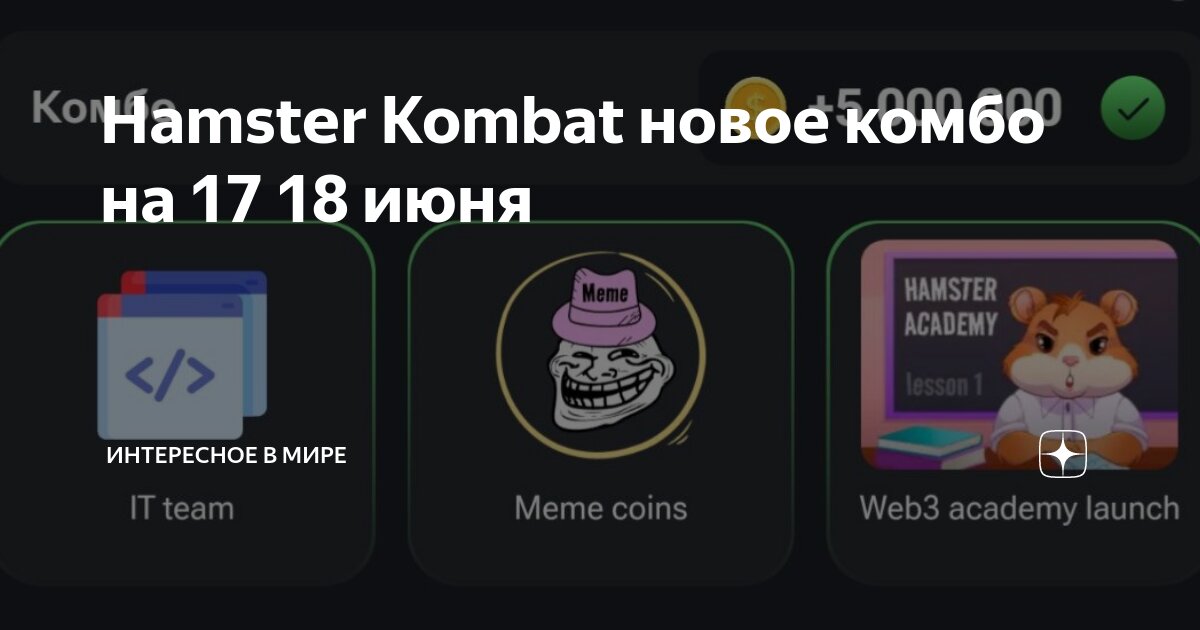Select the IT team card label
The height and width of the screenshot is (630, 1200).
click(182, 508)
